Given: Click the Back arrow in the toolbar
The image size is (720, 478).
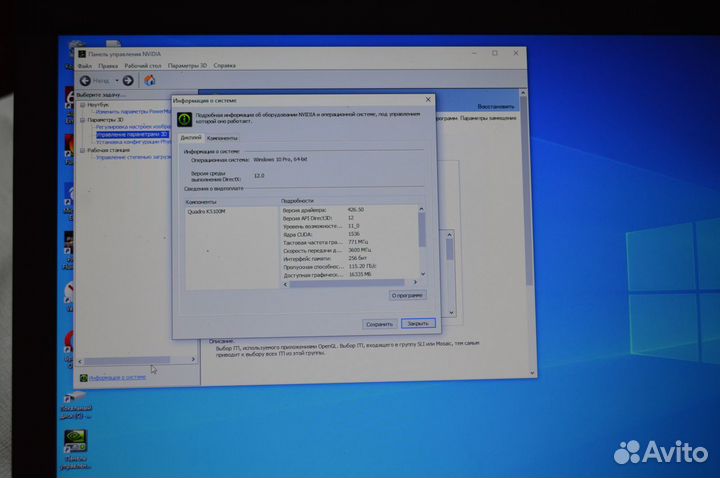Looking at the screenshot, I should (85, 81).
